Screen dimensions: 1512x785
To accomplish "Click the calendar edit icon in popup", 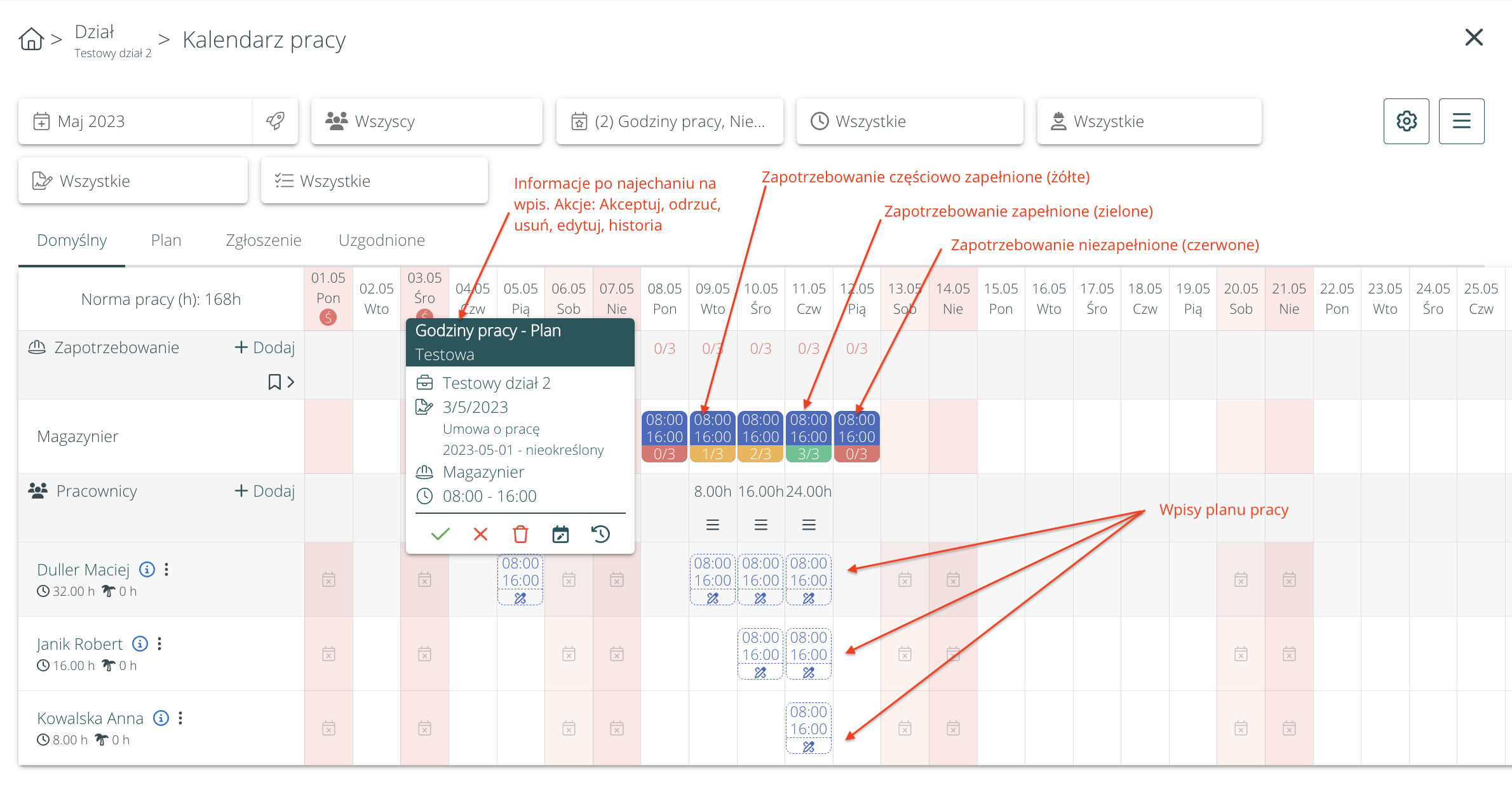I will tap(560, 534).
